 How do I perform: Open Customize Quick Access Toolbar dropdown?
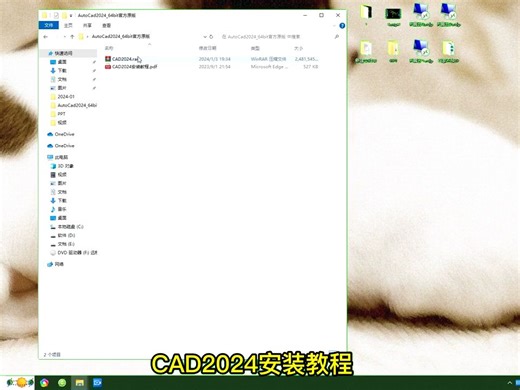[71, 15]
